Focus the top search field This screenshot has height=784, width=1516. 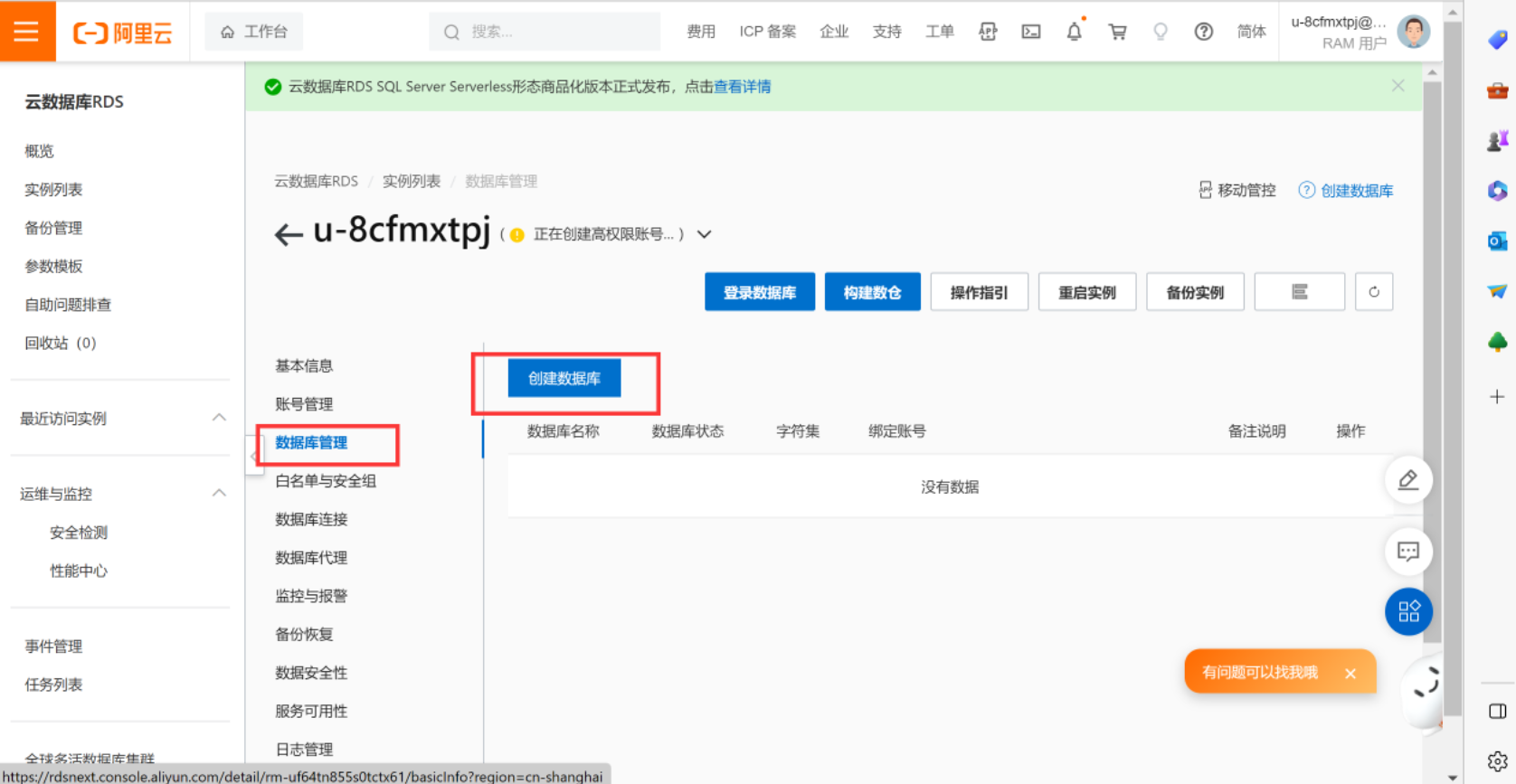545,32
